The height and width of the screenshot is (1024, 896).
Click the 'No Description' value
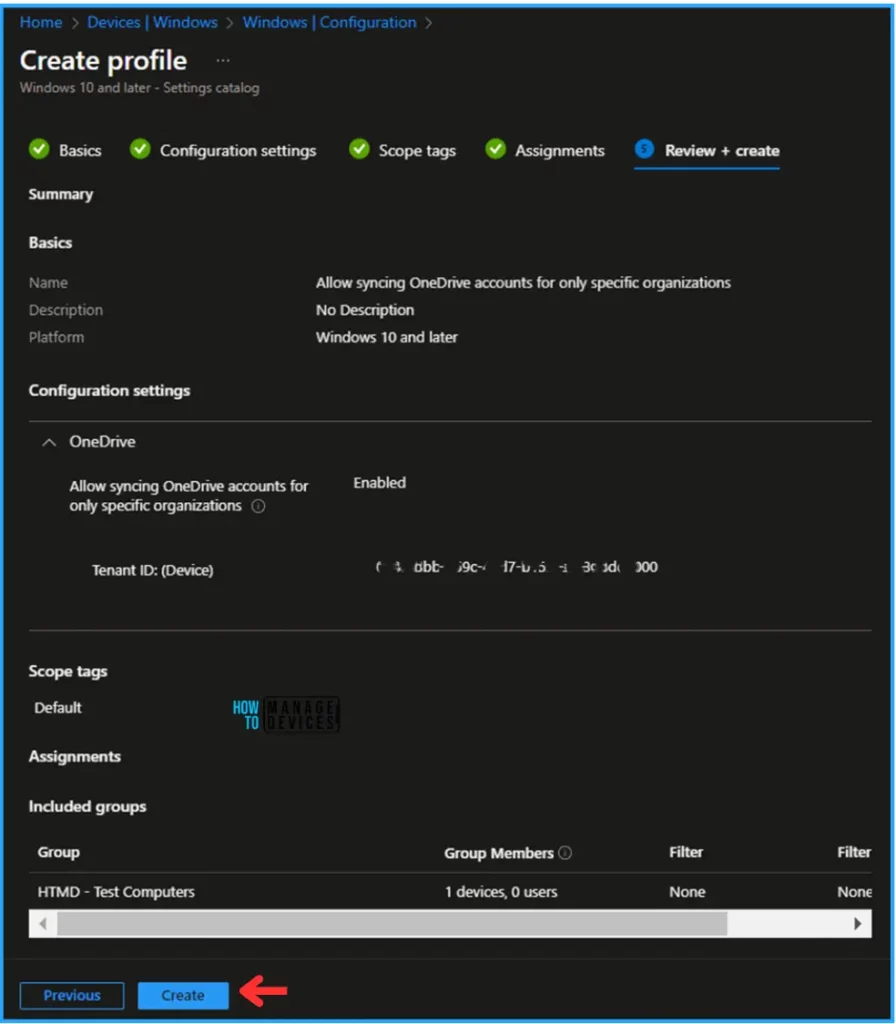[364, 310]
